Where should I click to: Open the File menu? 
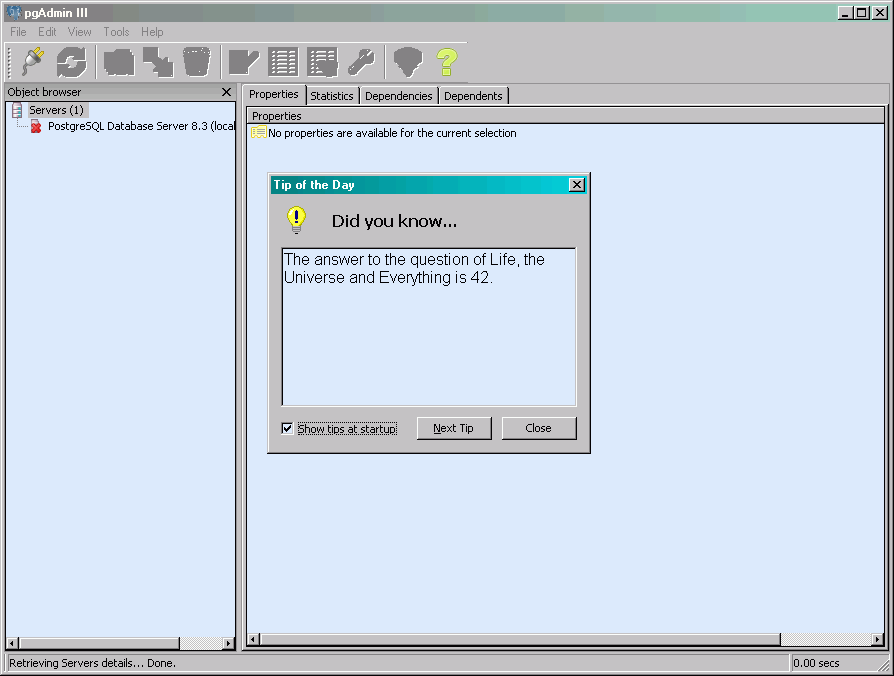tap(18, 32)
